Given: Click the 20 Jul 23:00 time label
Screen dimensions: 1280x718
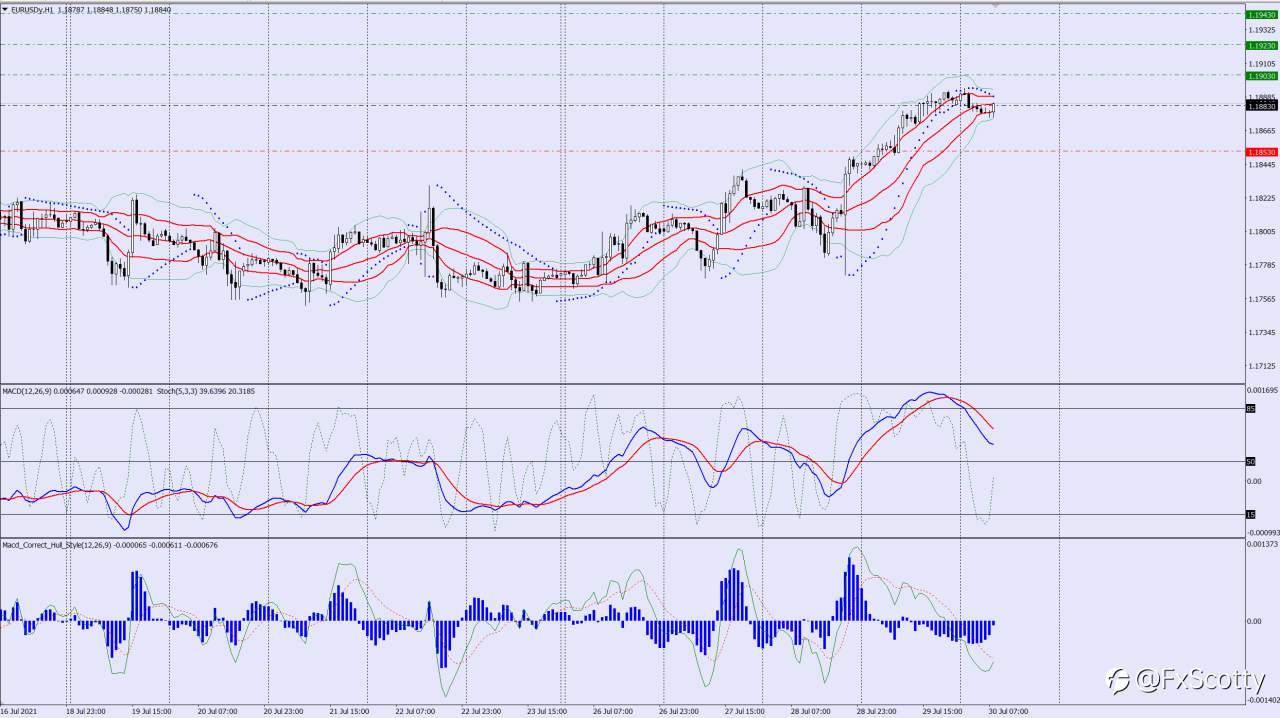Looking at the screenshot, I should pos(283,712).
